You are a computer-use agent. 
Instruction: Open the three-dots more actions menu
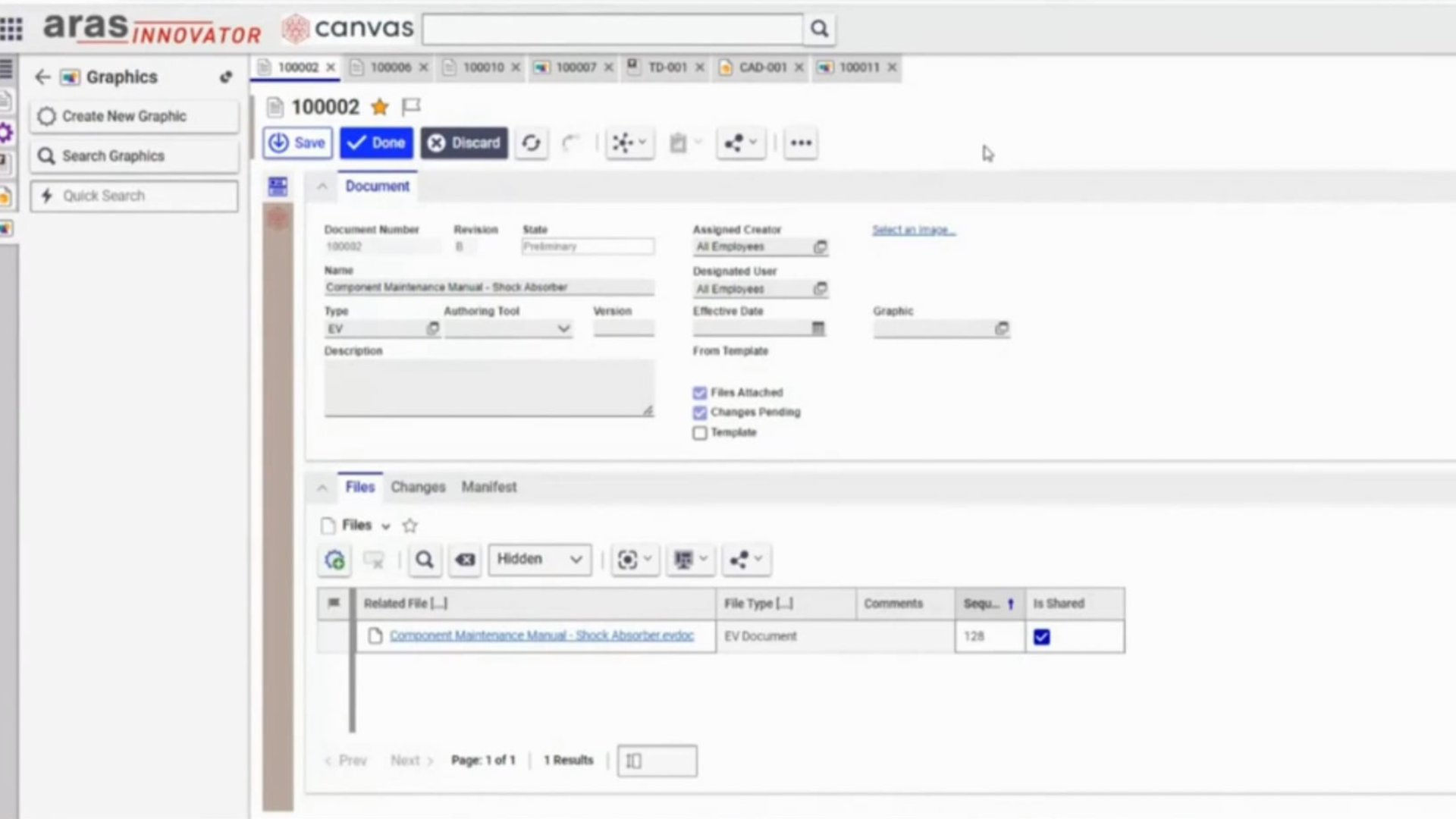click(801, 143)
